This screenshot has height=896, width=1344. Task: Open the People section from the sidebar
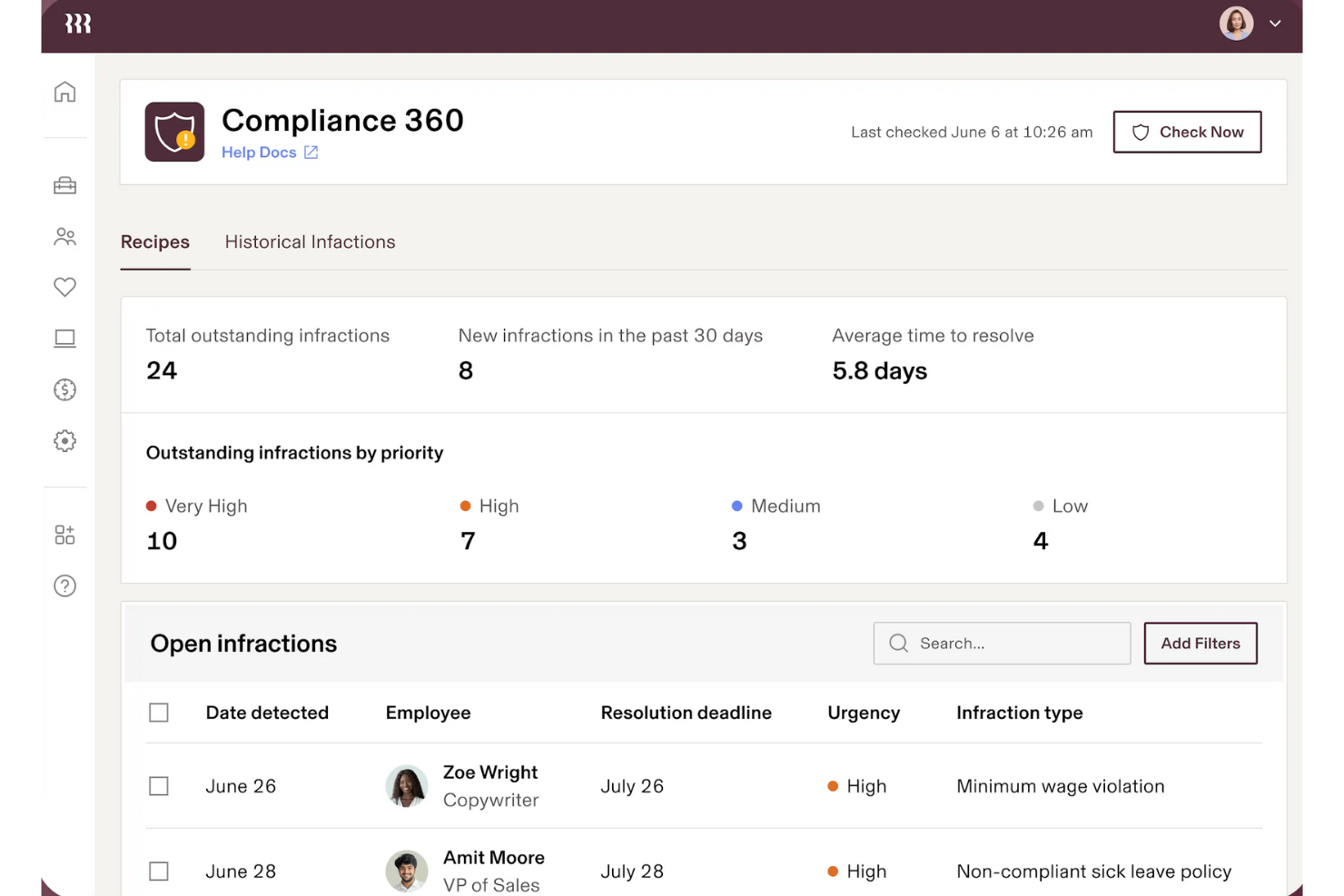64,237
